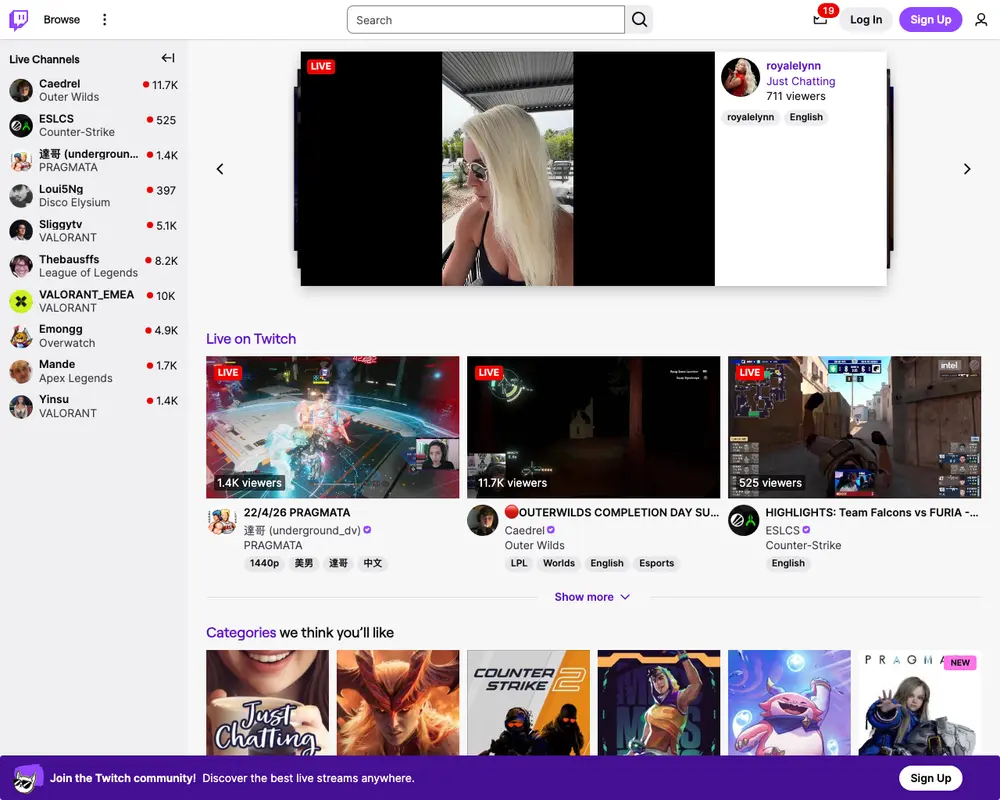Click the 中文 tag
This screenshot has height=800, width=1000.
[x=372, y=563]
